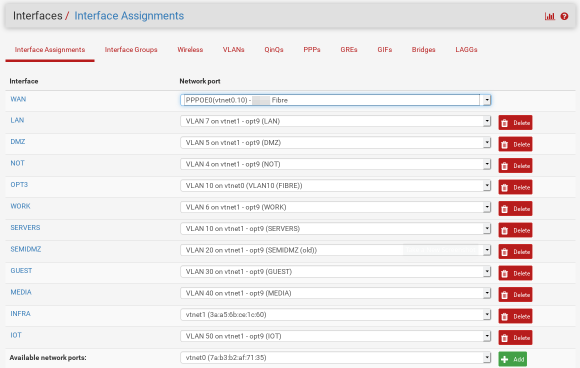
Task: Delete the LAN interface assignment
Action: (x=515, y=123)
